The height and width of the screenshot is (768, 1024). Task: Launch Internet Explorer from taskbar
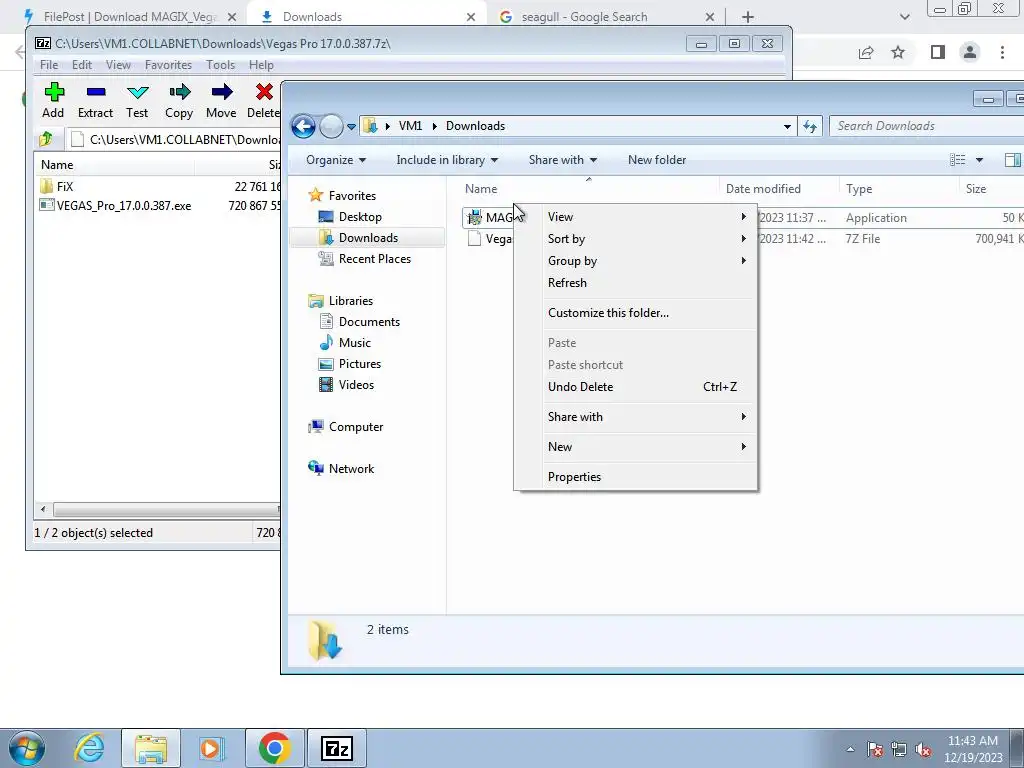pos(90,748)
